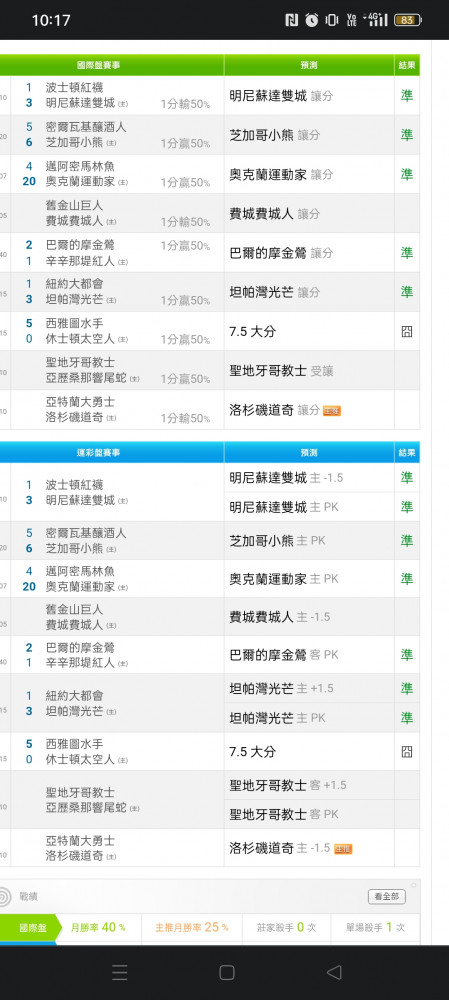The width and height of the screenshot is (449, 1000).
Task: Tap the blue 結果 column header
Action: pyautogui.click(x=407, y=452)
